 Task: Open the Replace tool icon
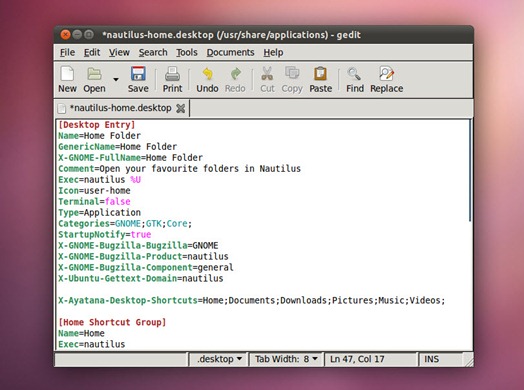pos(386,74)
